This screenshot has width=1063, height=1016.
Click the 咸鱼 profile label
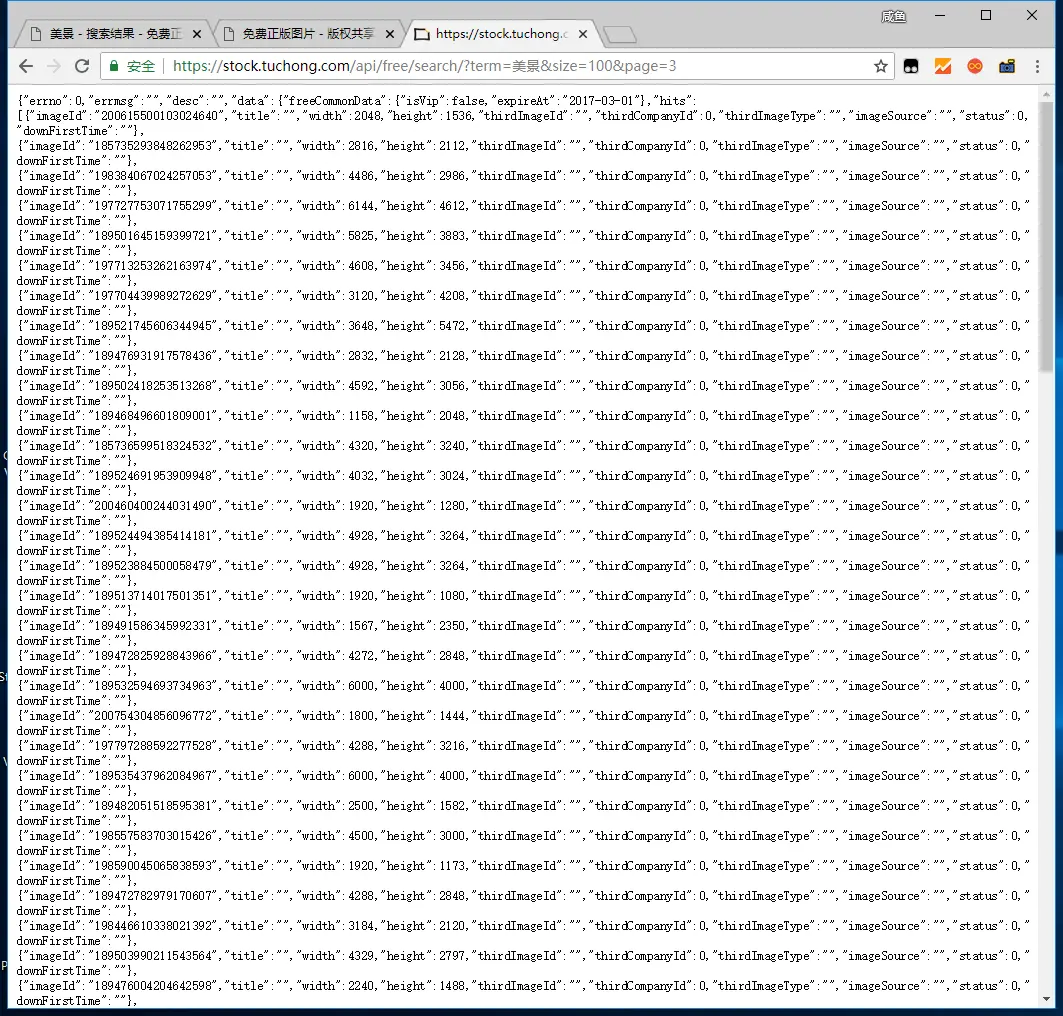(x=894, y=16)
